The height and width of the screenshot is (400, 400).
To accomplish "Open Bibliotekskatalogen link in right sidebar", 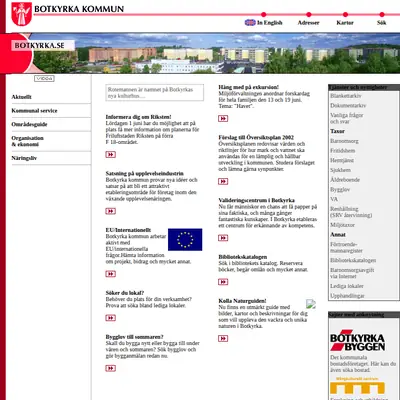I will [353, 260].
